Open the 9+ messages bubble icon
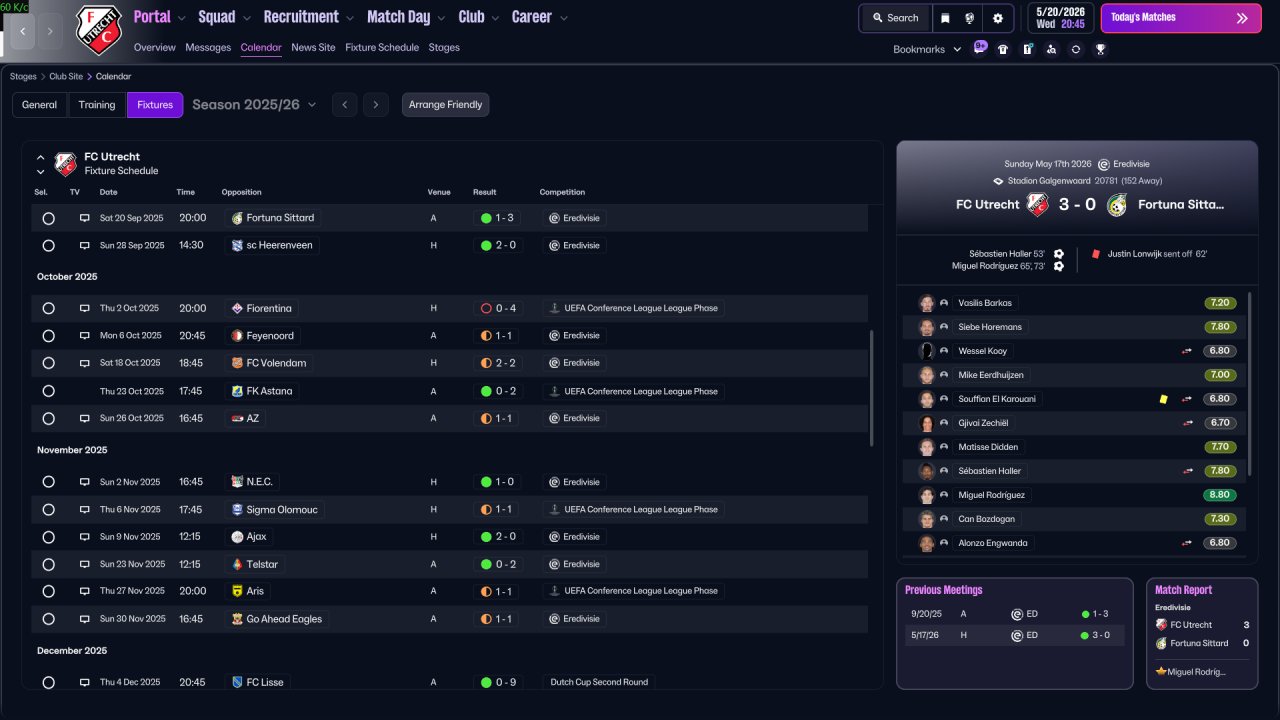The image size is (1280, 720). pos(980,47)
